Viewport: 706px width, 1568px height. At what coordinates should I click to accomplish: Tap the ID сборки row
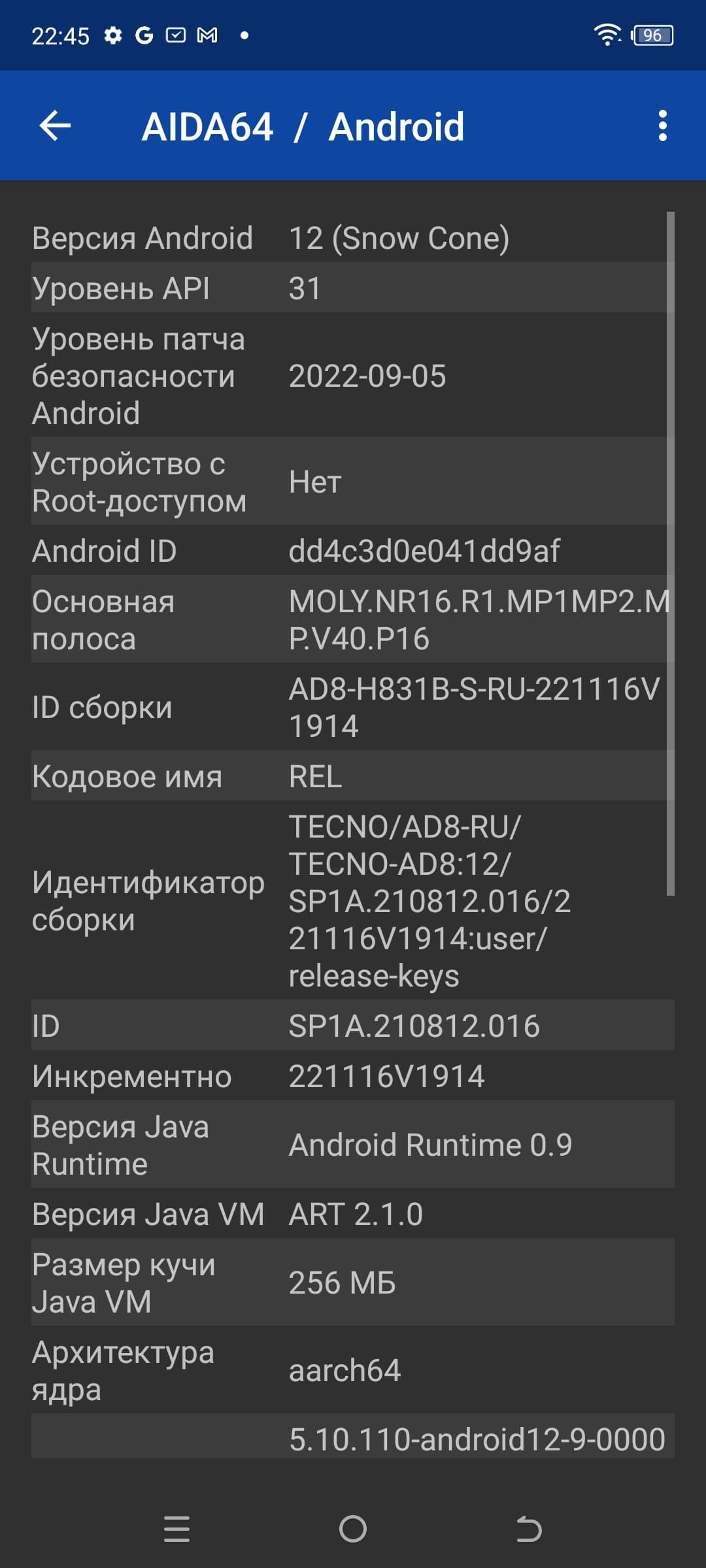pyautogui.click(x=353, y=707)
